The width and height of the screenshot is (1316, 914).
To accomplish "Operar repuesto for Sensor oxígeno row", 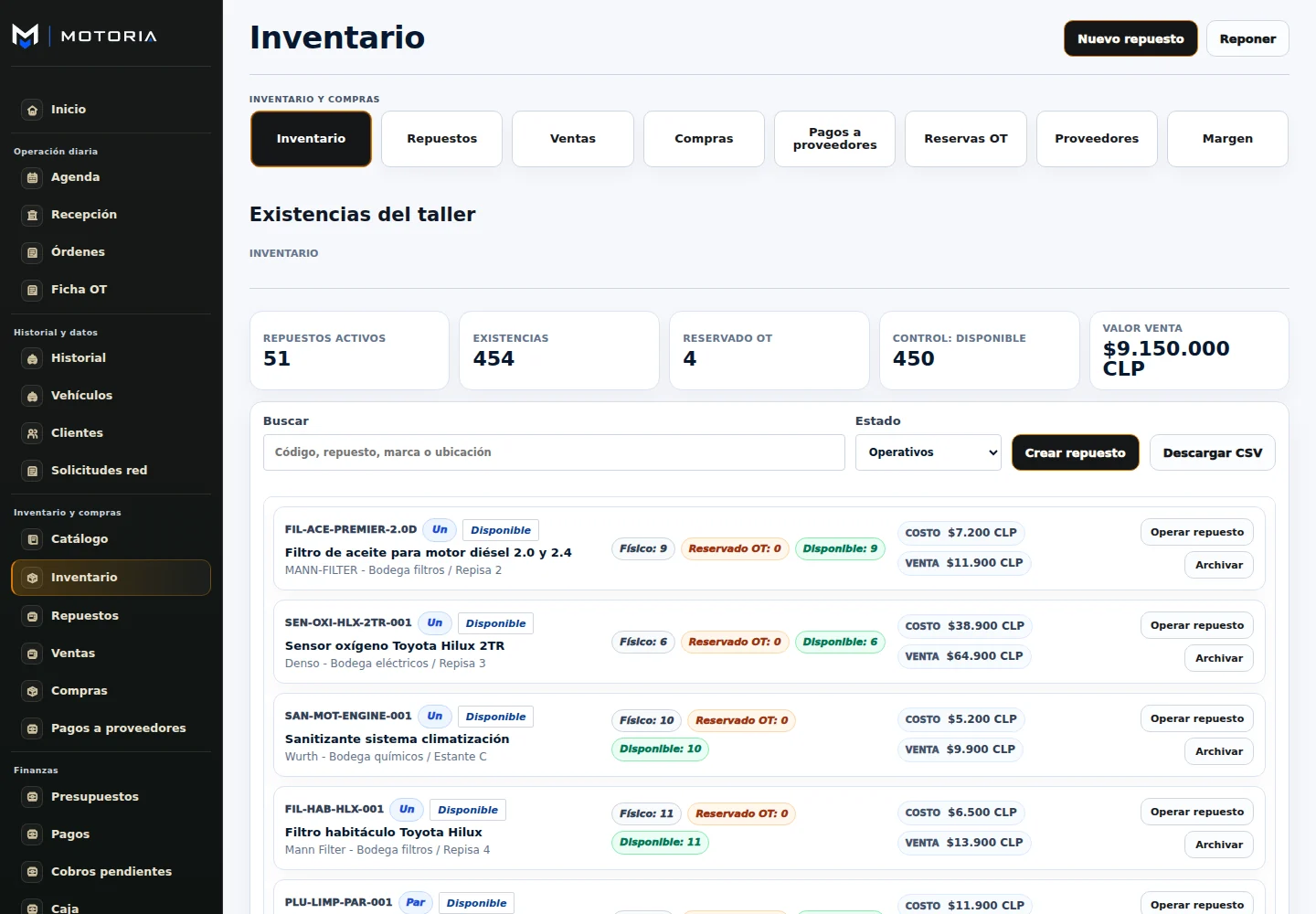I will [x=1197, y=625].
